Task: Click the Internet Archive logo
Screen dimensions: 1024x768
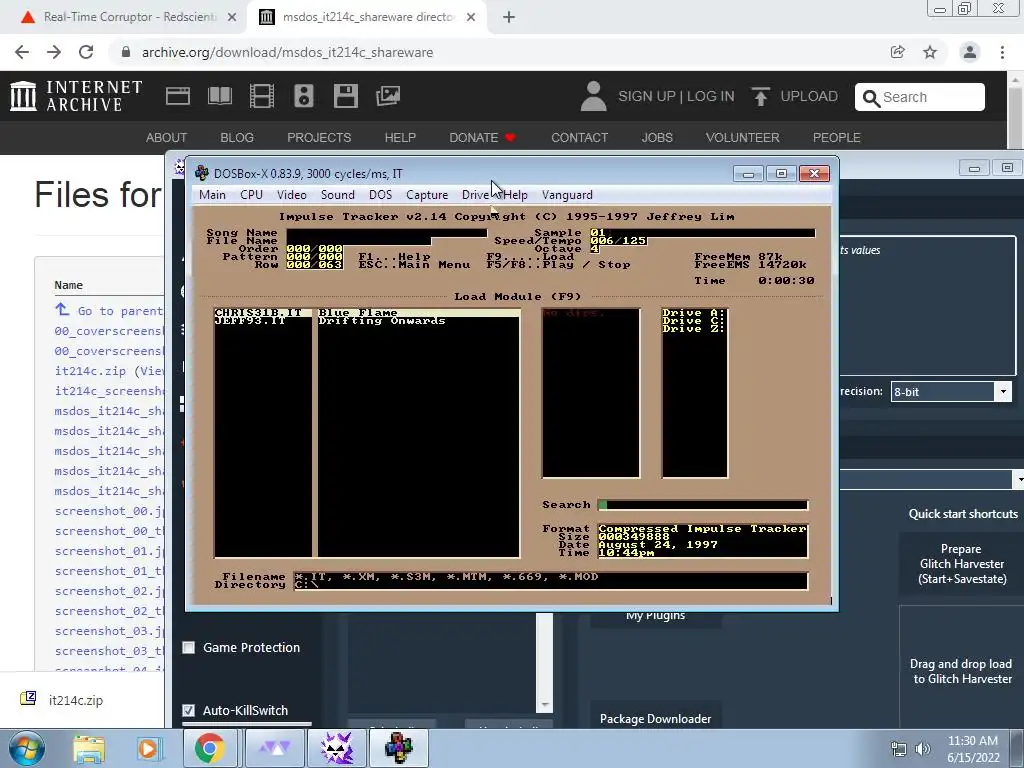Action: click(x=76, y=96)
